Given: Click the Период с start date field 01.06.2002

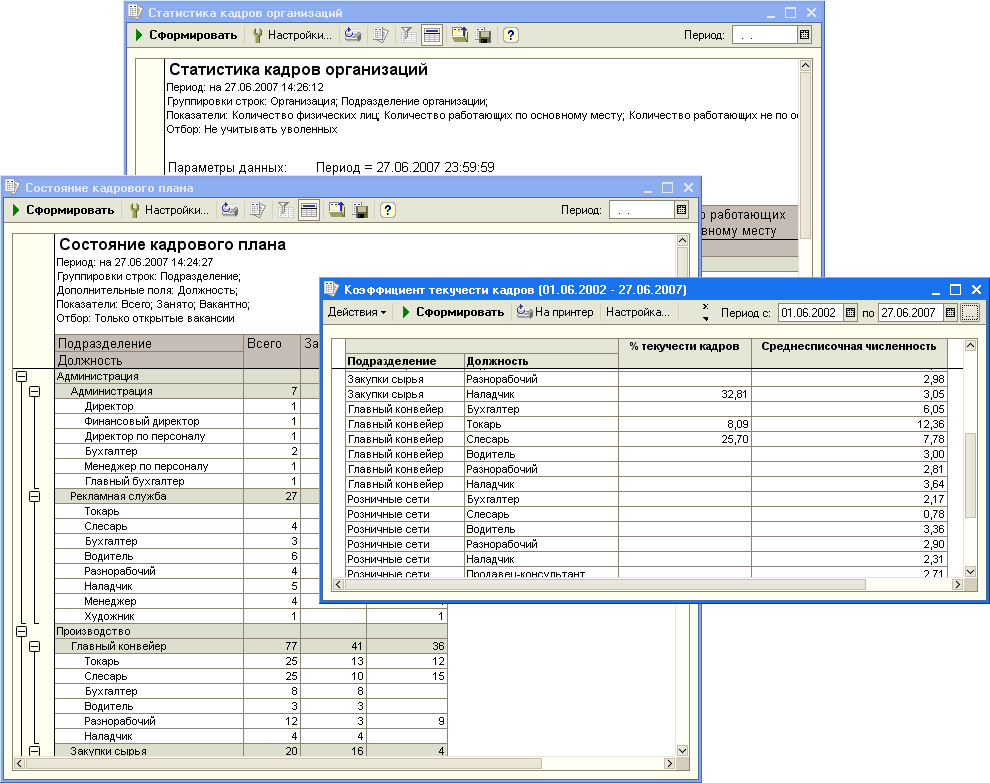Looking at the screenshot, I should click(x=811, y=313).
